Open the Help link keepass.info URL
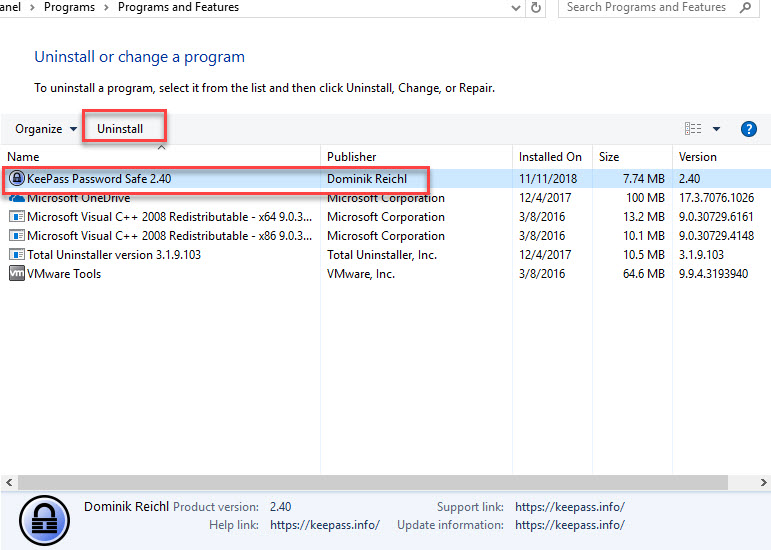Screen dimensions: 771x550 click(x=325, y=525)
